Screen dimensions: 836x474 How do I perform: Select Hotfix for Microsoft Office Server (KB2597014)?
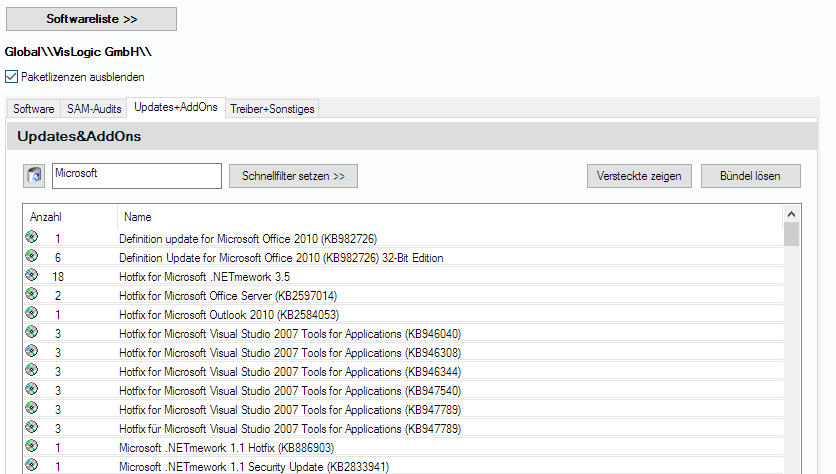point(228,296)
